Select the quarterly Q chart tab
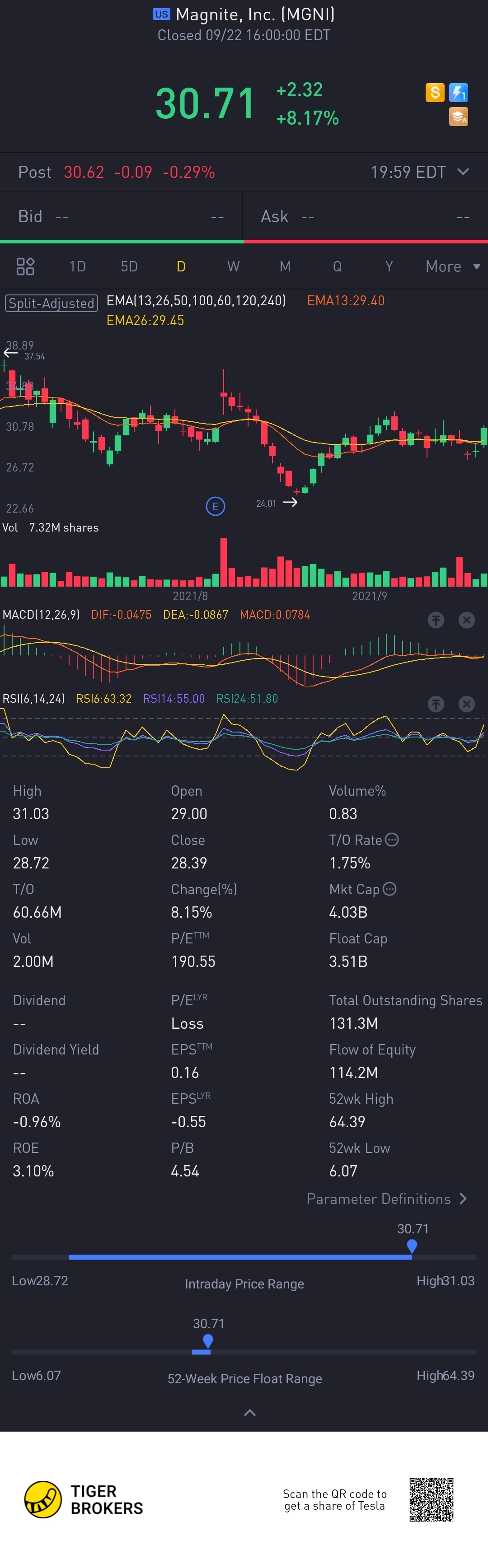Screen dimensions: 488x1568 pyautogui.click(x=337, y=266)
